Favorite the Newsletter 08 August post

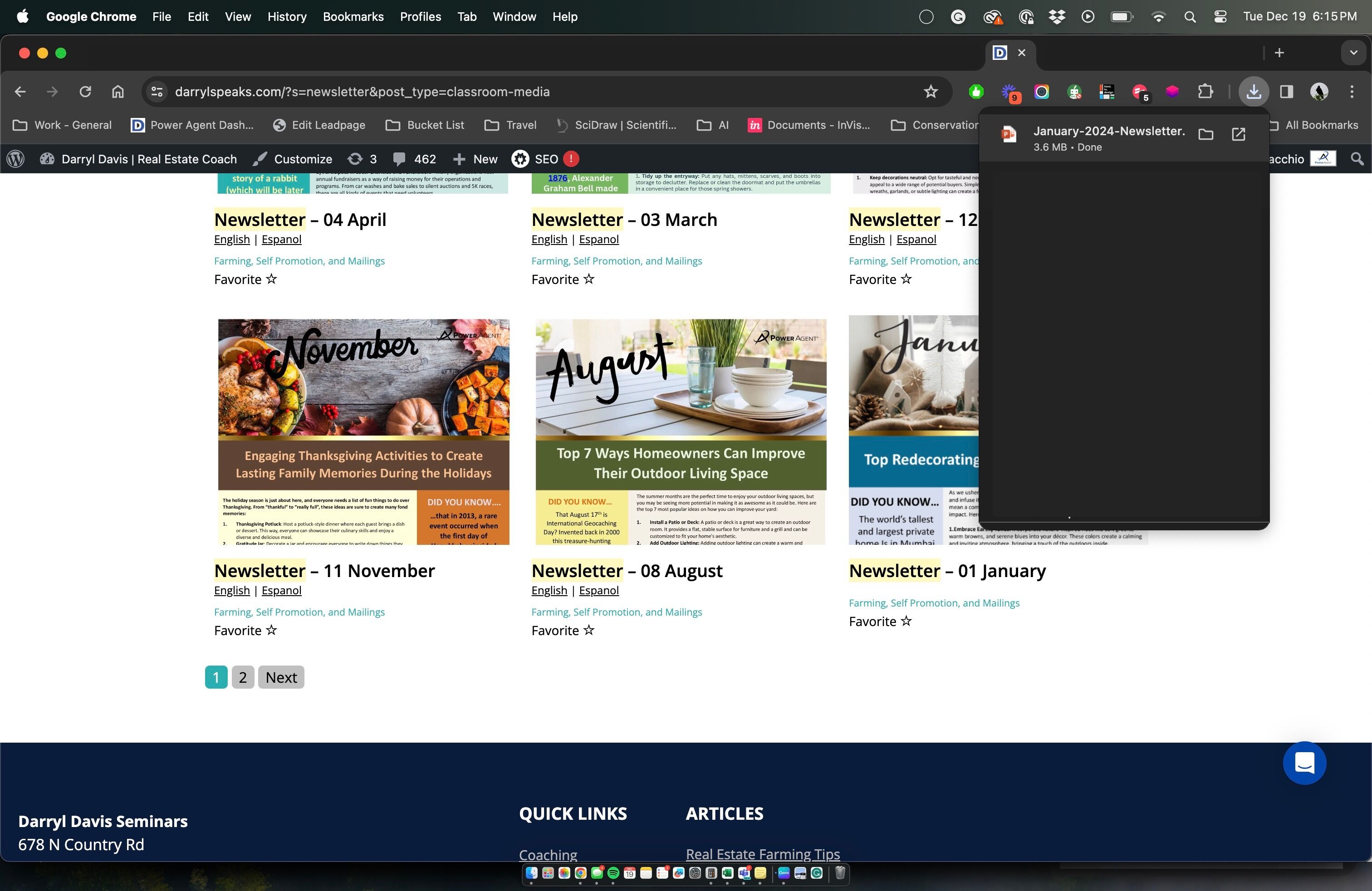[588, 630]
